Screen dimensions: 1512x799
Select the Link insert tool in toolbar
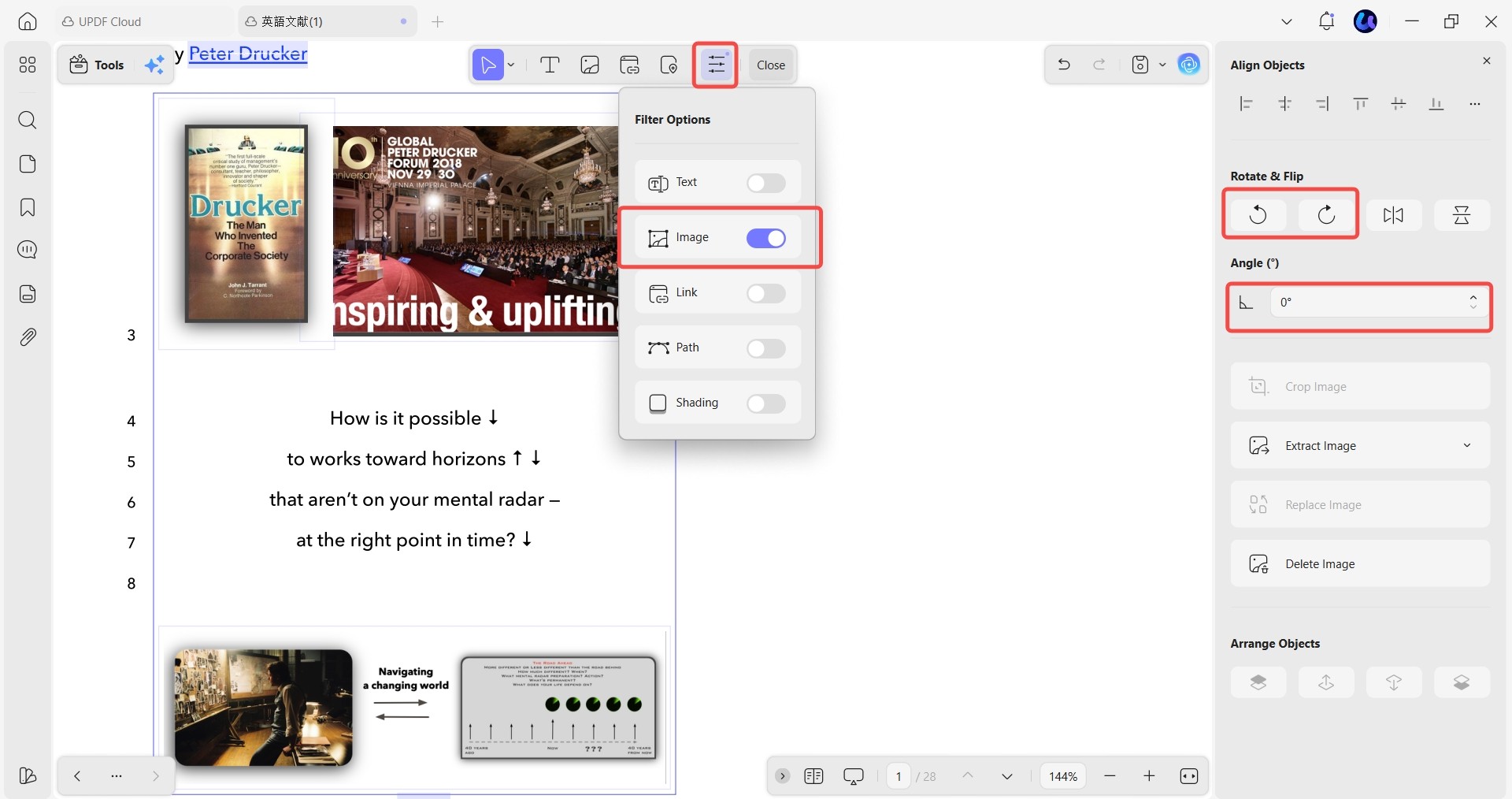630,65
